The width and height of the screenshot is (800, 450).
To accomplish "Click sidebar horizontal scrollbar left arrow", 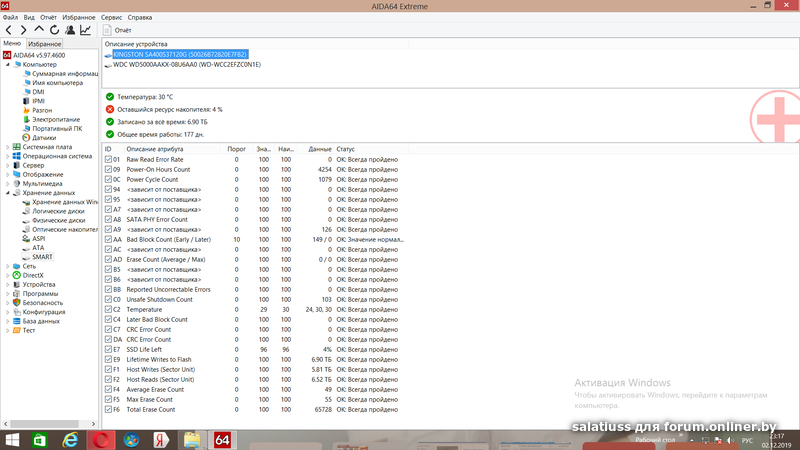I will [x=6, y=424].
